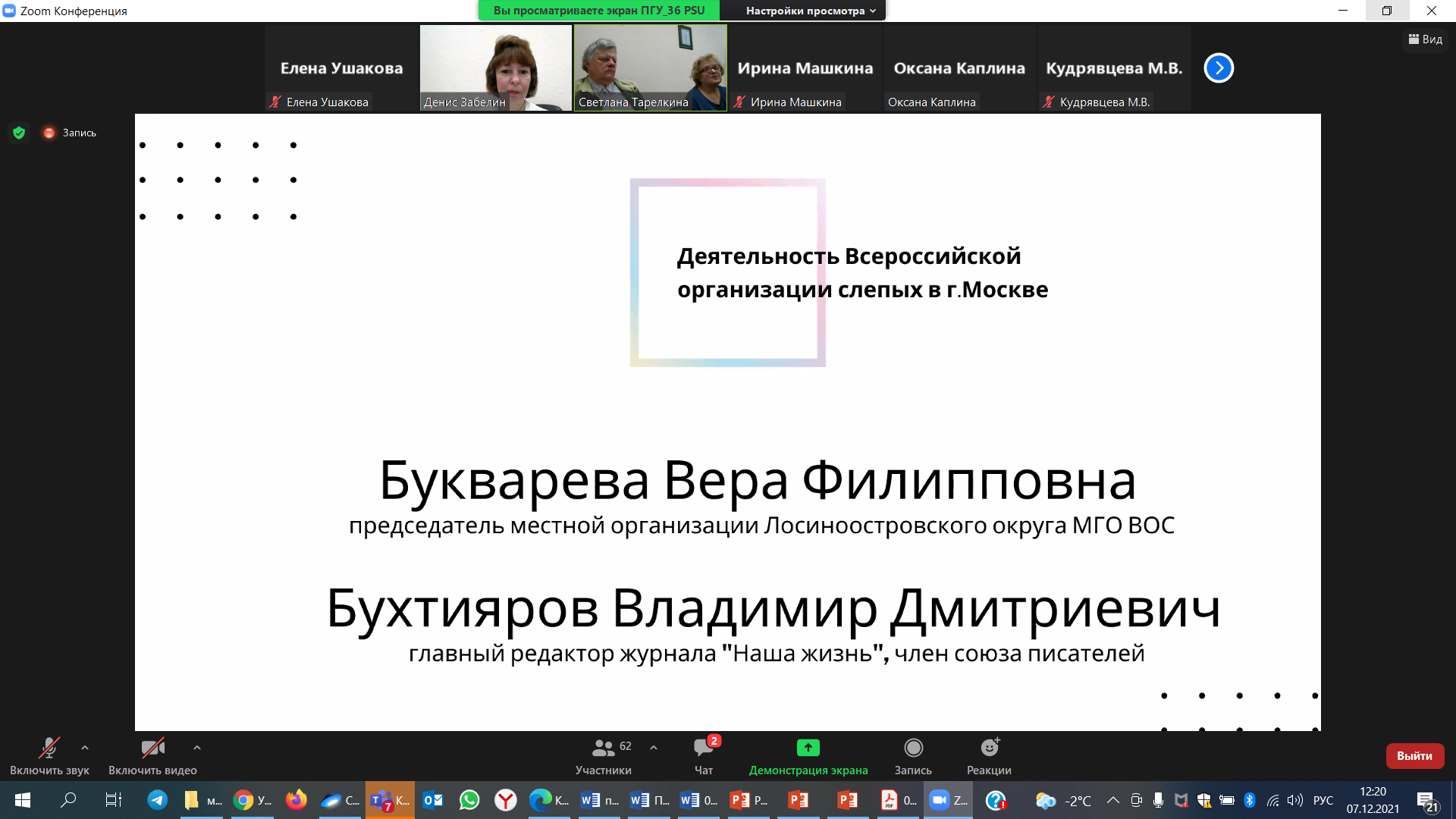The image size is (1456, 819).
Task: Unmute microphone with Включить звук
Action: click(49, 748)
